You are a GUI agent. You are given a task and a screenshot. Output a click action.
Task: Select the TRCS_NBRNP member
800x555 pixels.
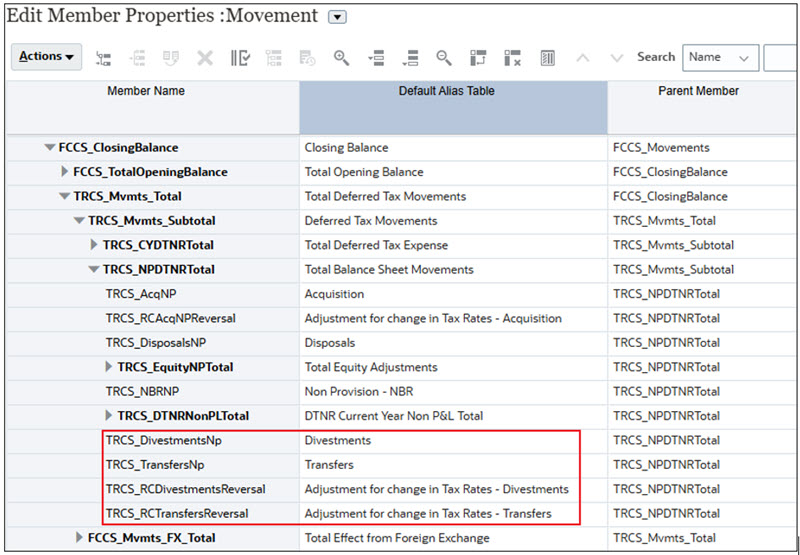142,391
